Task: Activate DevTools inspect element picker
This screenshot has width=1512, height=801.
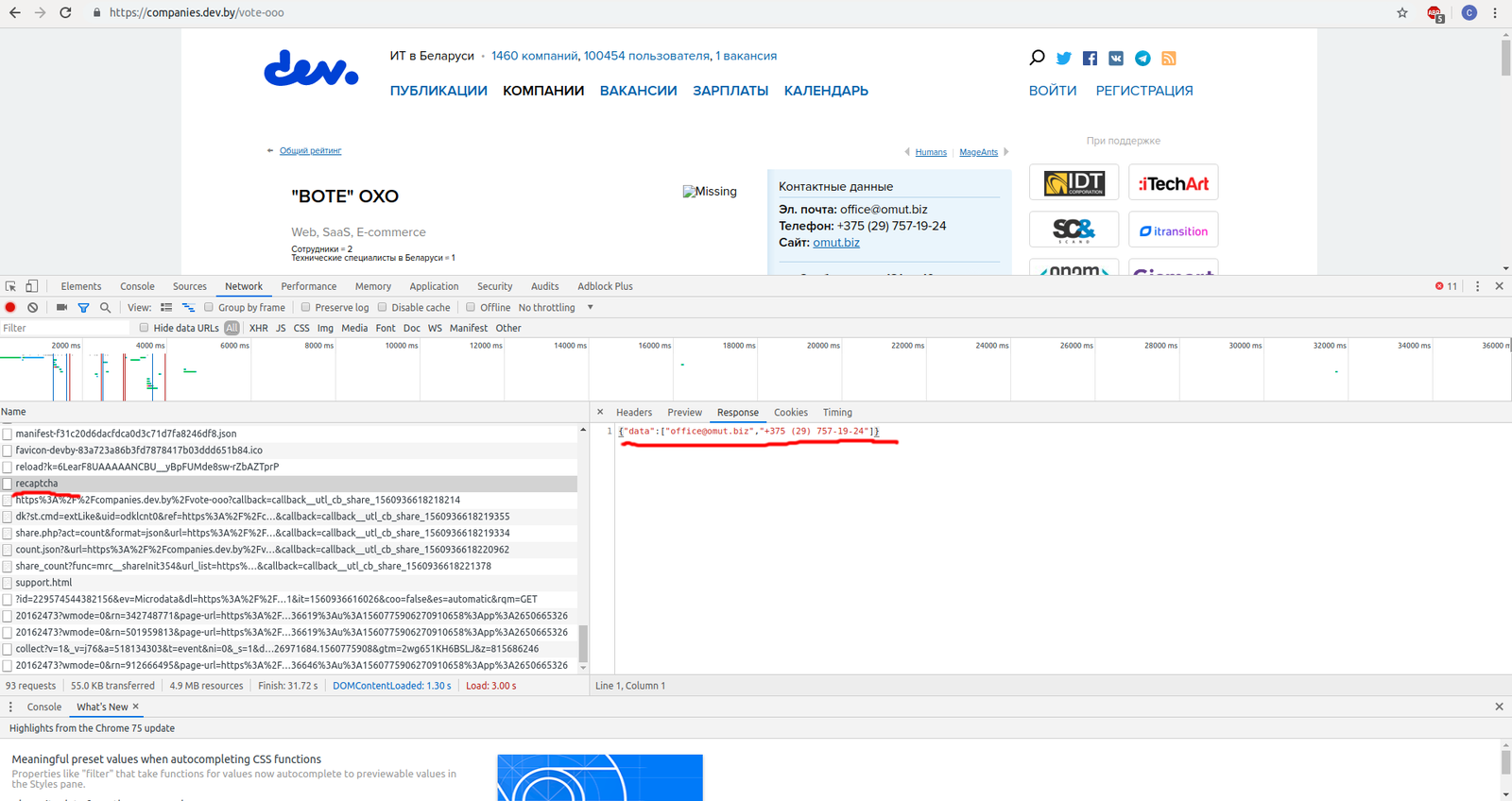Action: [x=10, y=286]
